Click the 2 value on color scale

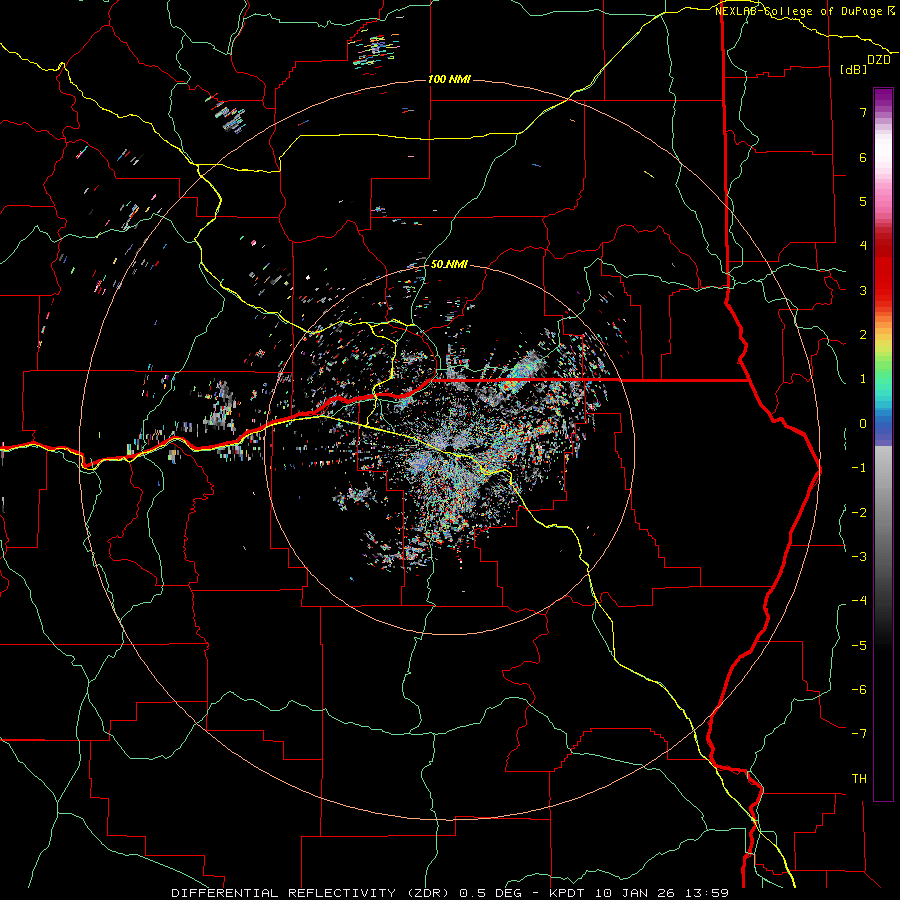(x=863, y=335)
